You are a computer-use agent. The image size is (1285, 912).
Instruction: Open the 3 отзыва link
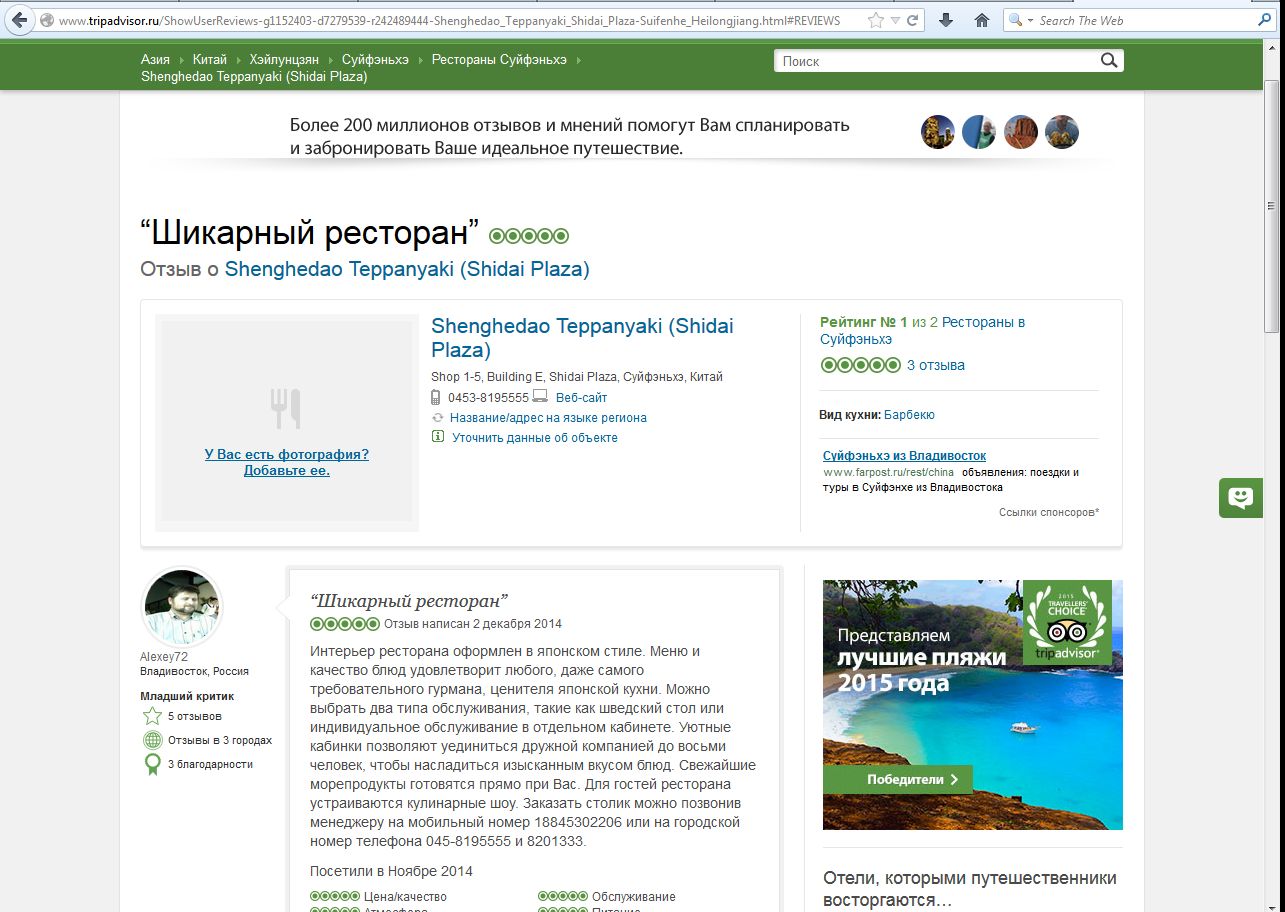pyautogui.click(x=936, y=365)
